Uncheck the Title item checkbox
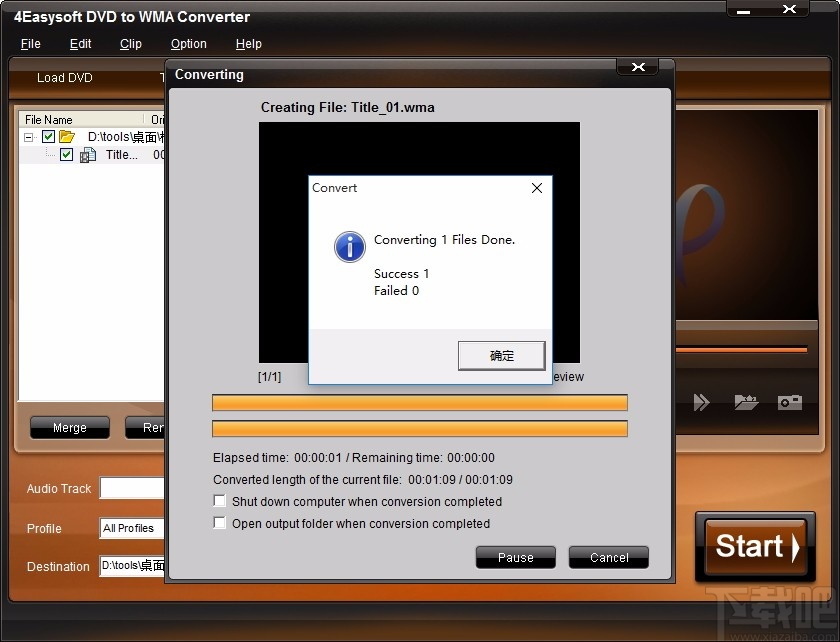 pyautogui.click(x=66, y=155)
